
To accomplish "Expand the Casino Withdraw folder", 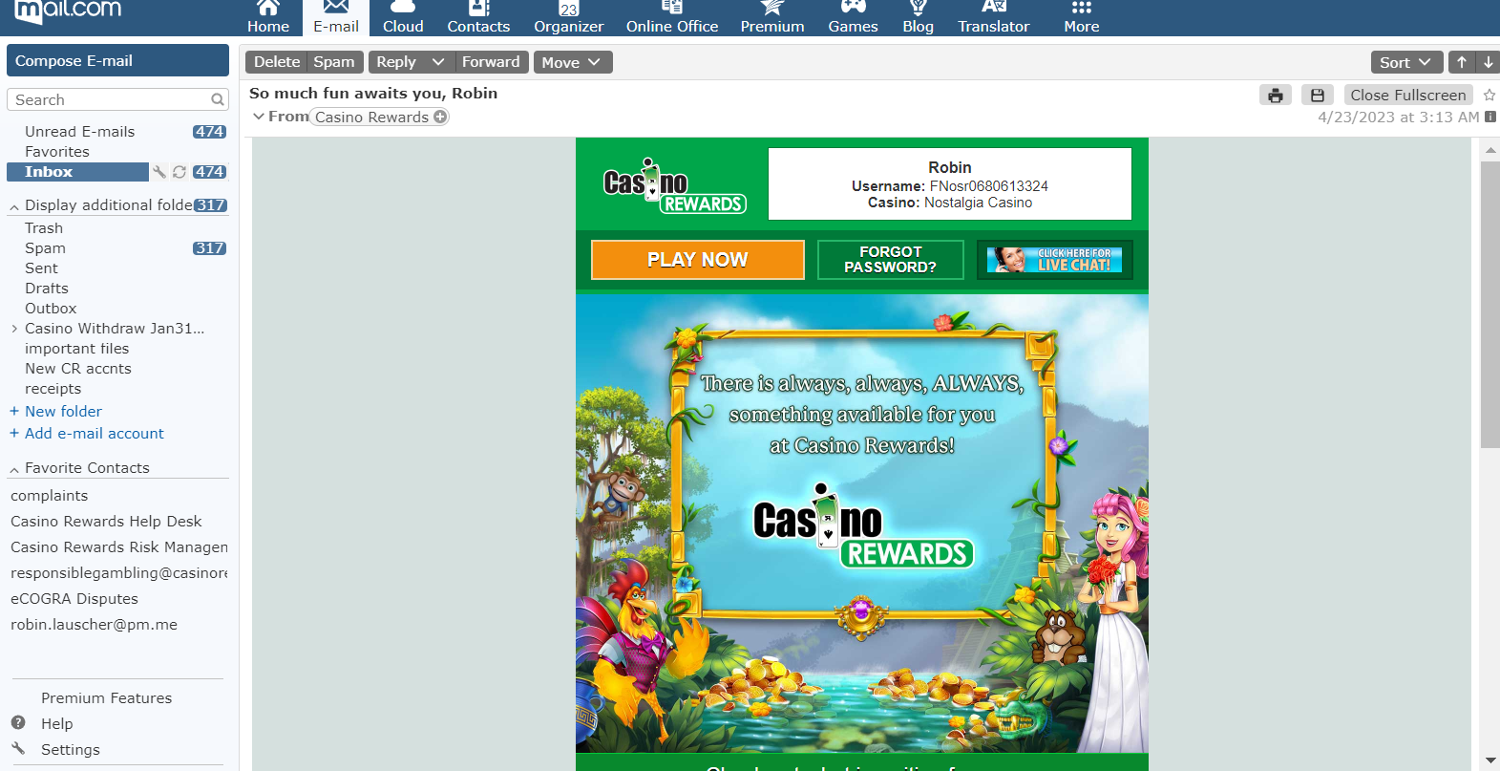I will pos(14,329).
